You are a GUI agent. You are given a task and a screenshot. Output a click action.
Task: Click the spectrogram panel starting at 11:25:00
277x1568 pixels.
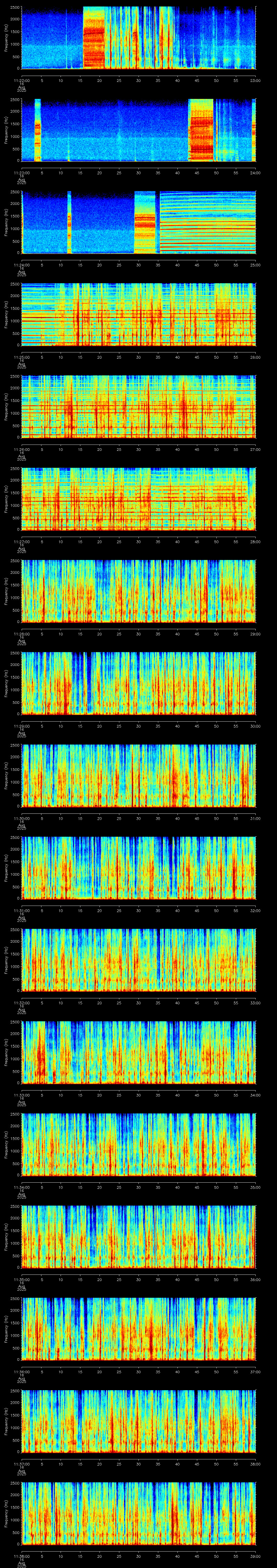pos(139,314)
